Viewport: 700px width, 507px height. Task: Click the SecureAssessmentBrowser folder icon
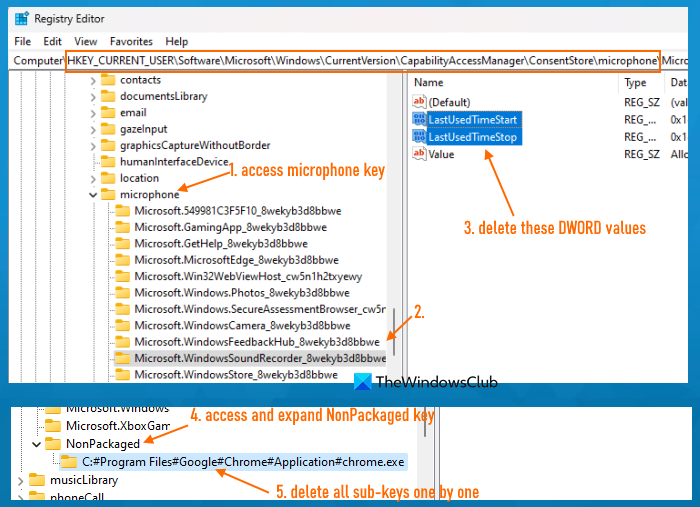tap(123, 309)
